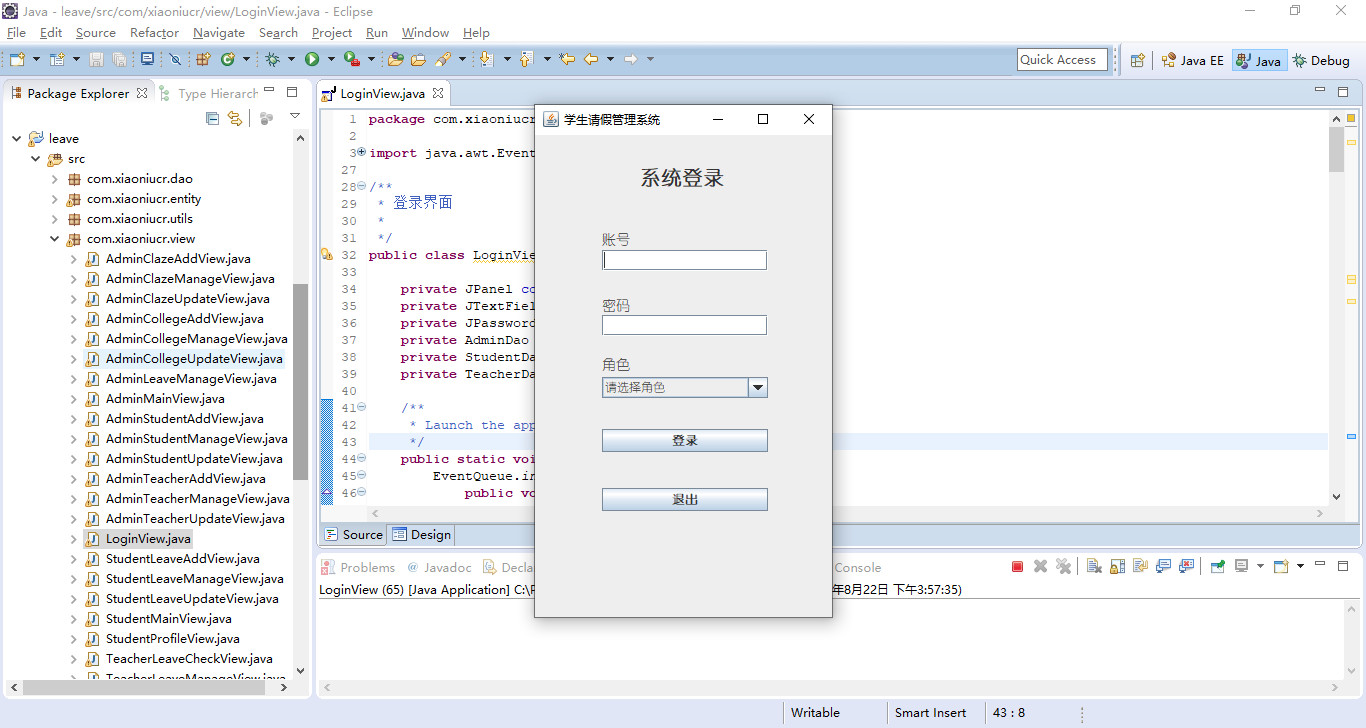The width and height of the screenshot is (1366, 728).
Task: Click the Scroll Lock icon in Console
Action: click(1117, 566)
